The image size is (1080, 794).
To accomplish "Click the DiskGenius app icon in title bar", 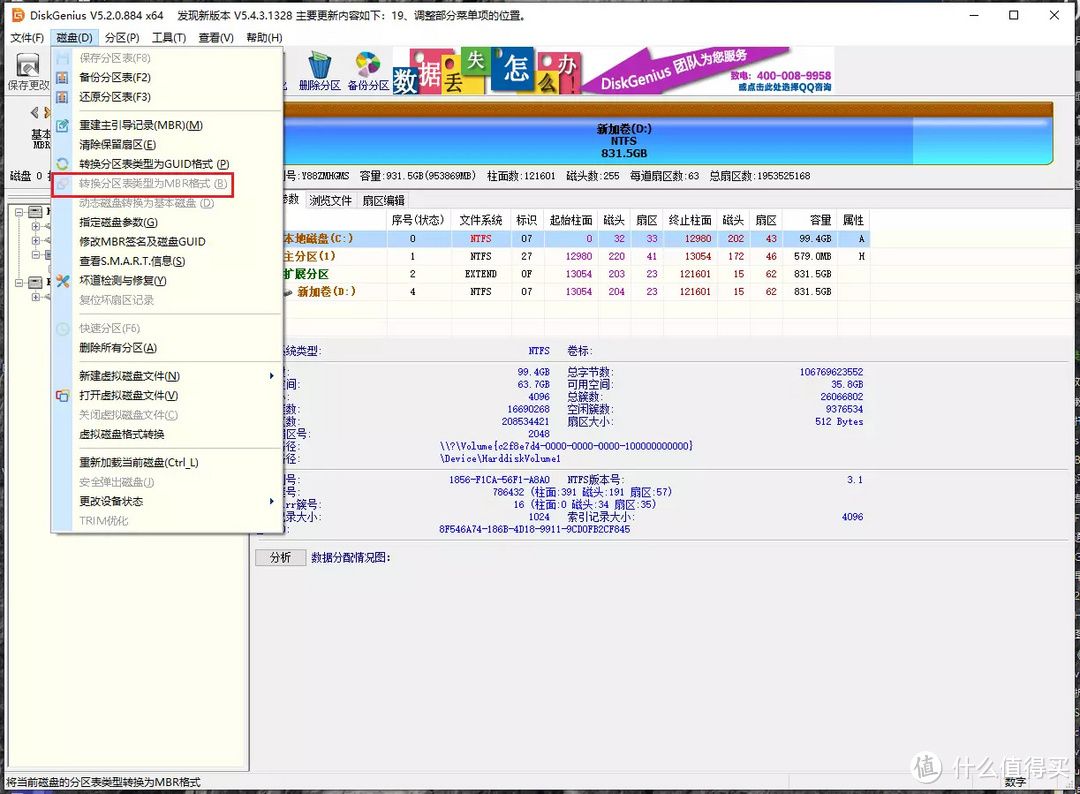I will 18,14.
